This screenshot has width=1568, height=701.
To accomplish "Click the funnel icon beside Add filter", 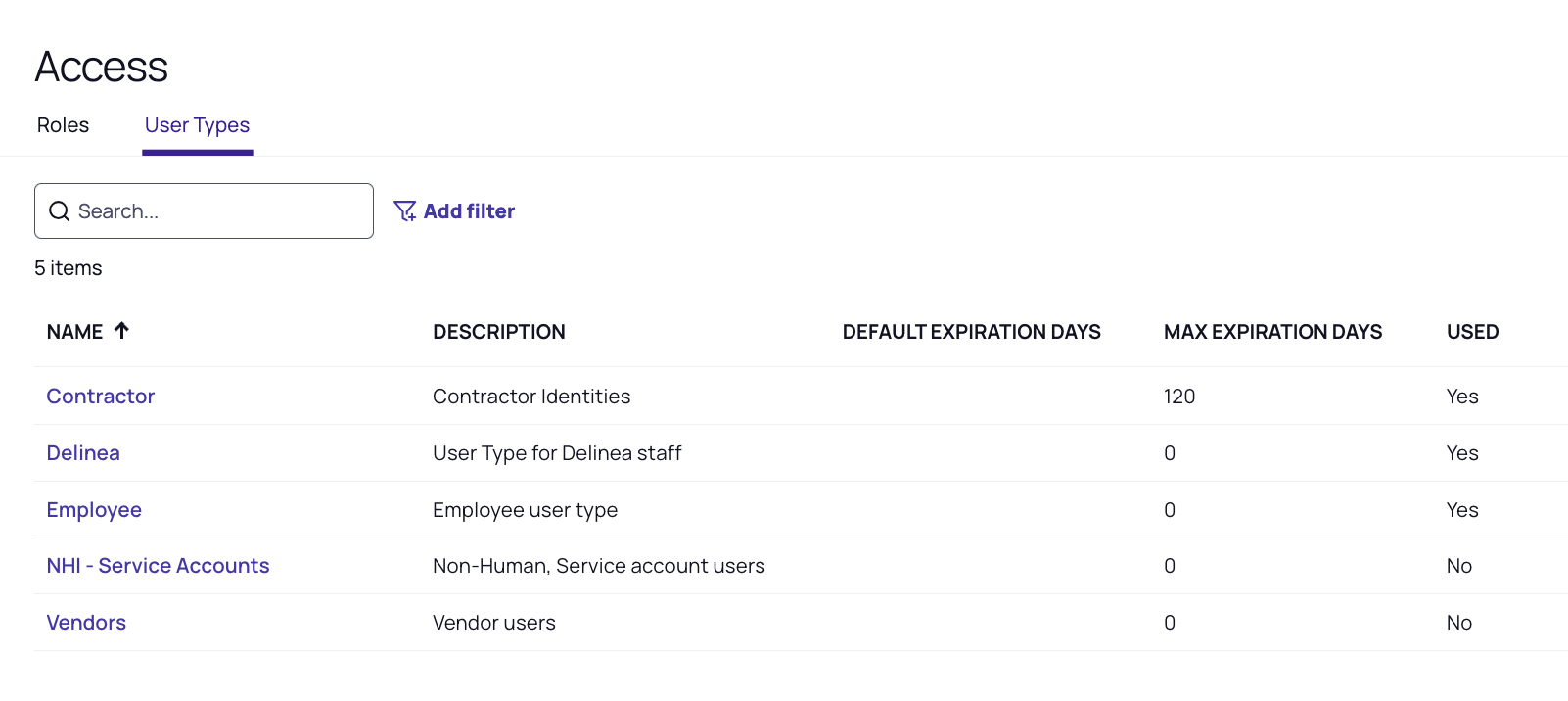I will point(404,211).
